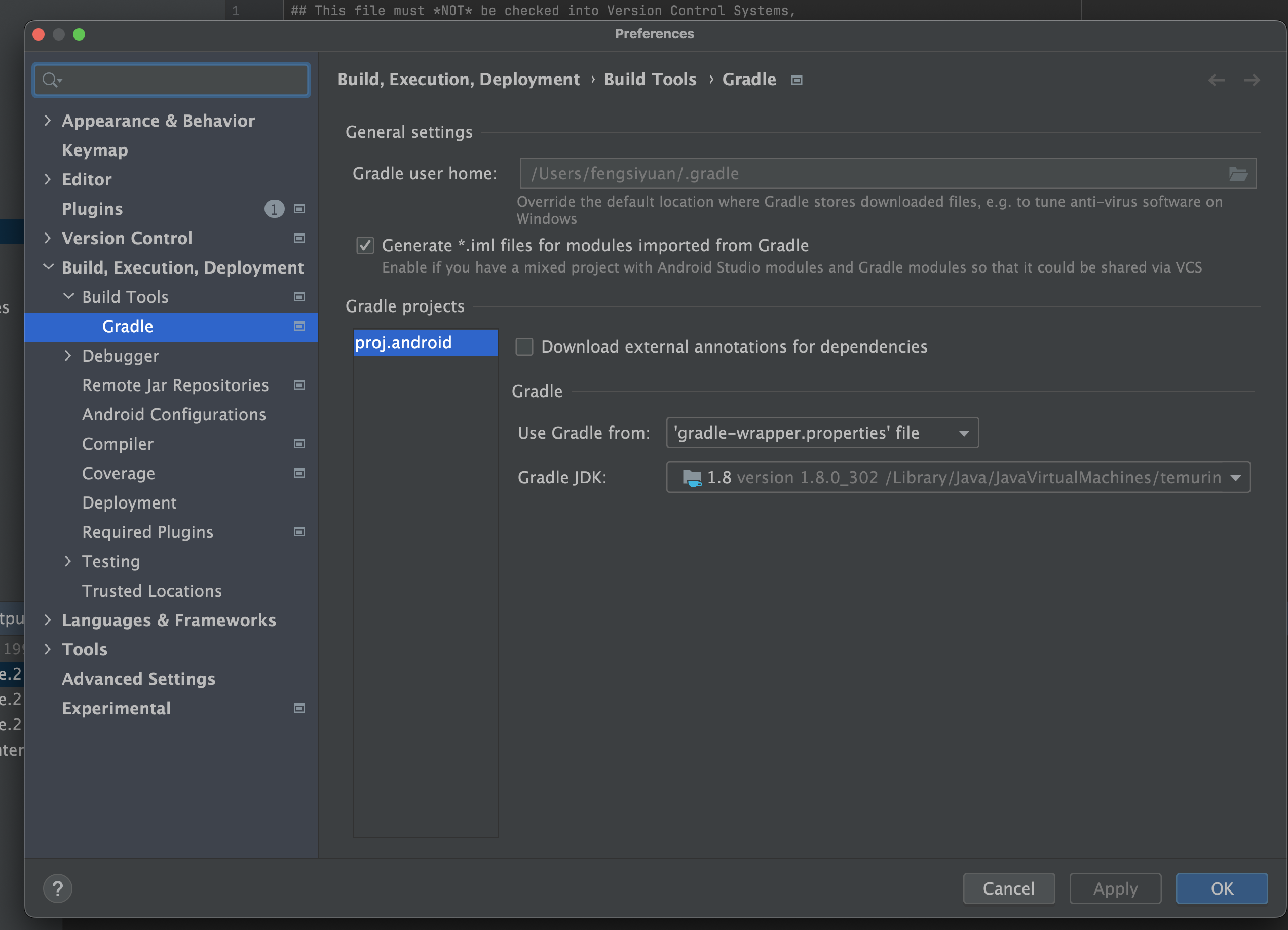Click the project settings icon next to Plugins

pos(299,209)
